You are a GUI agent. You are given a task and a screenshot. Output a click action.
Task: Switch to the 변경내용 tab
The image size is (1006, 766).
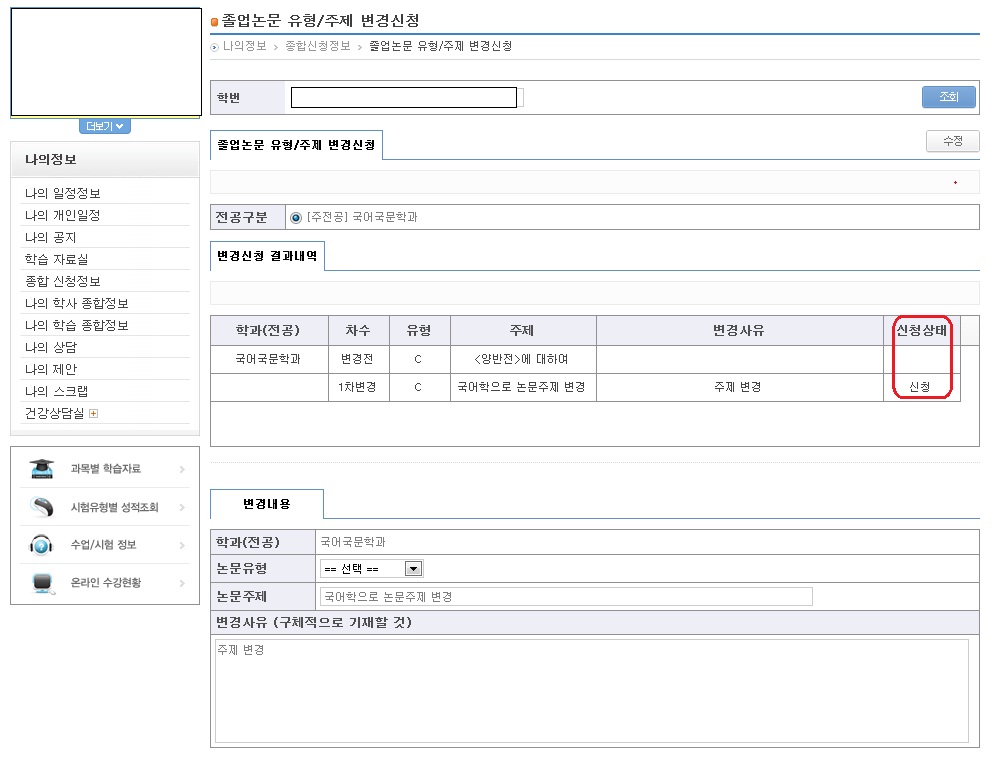(x=266, y=503)
